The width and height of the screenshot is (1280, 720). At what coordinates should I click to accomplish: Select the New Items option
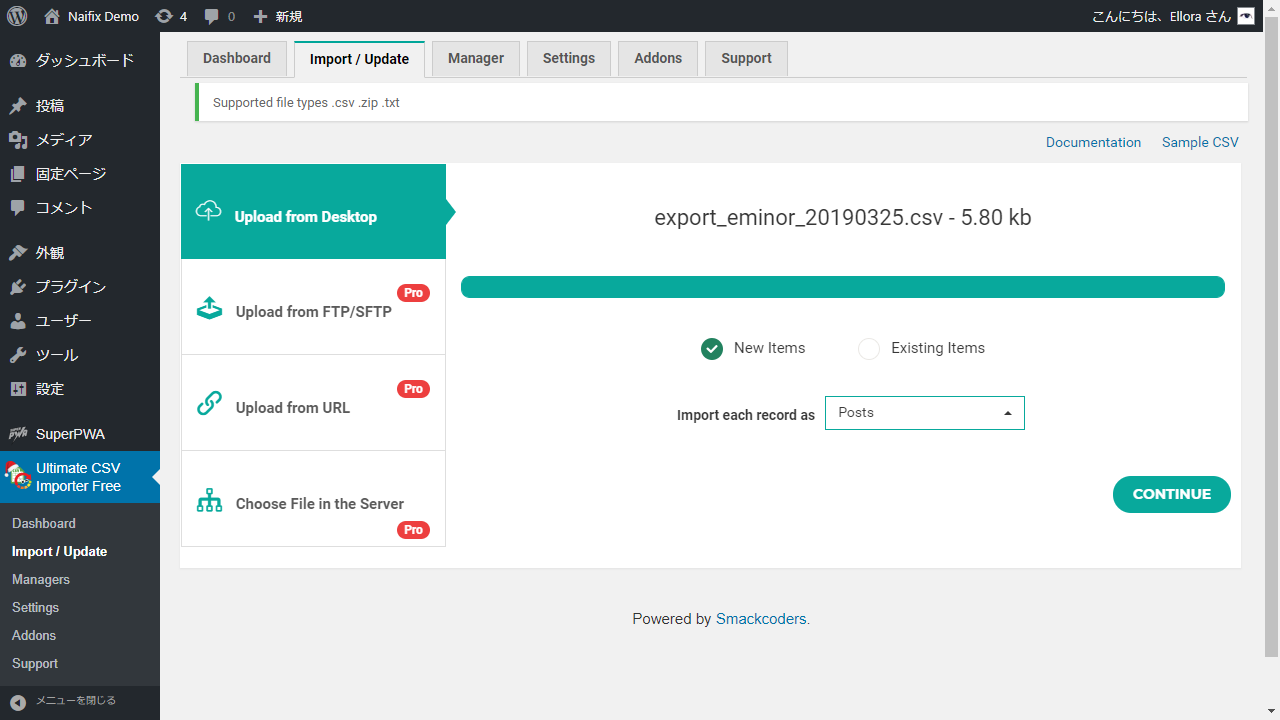pyautogui.click(x=712, y=349)
